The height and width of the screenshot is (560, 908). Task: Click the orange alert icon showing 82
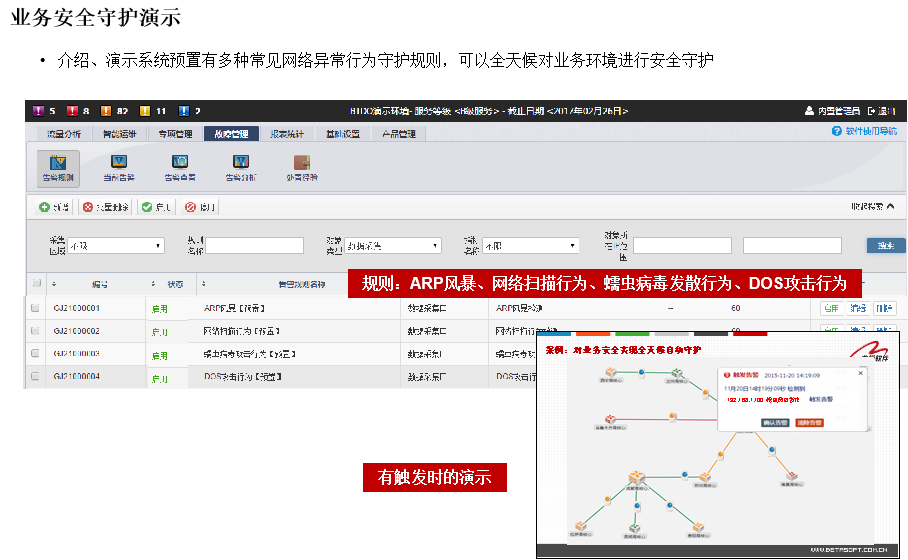pyautogui.click(x=106, y=111)
